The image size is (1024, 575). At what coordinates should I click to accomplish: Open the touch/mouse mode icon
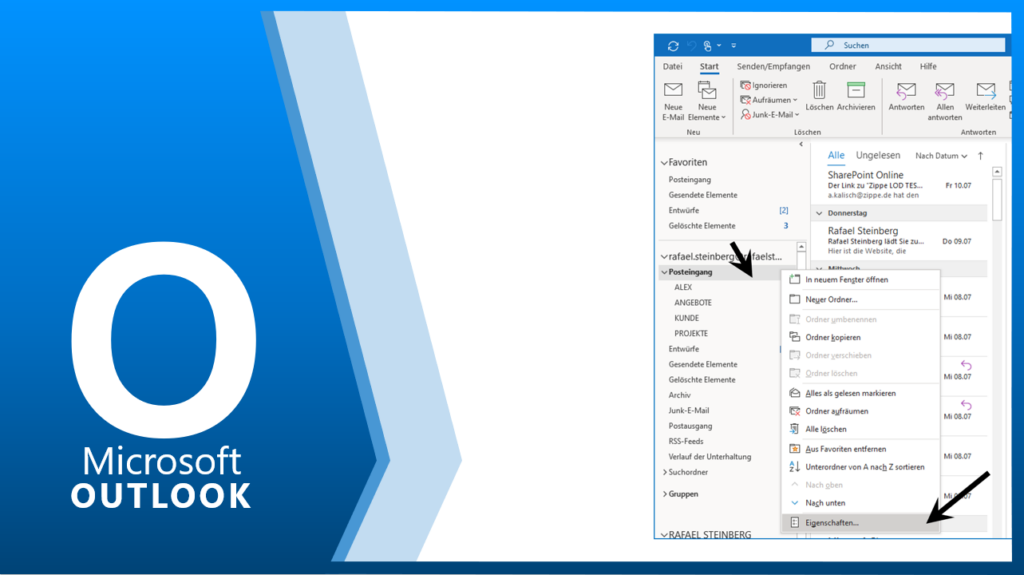click(x=707, y=46)
